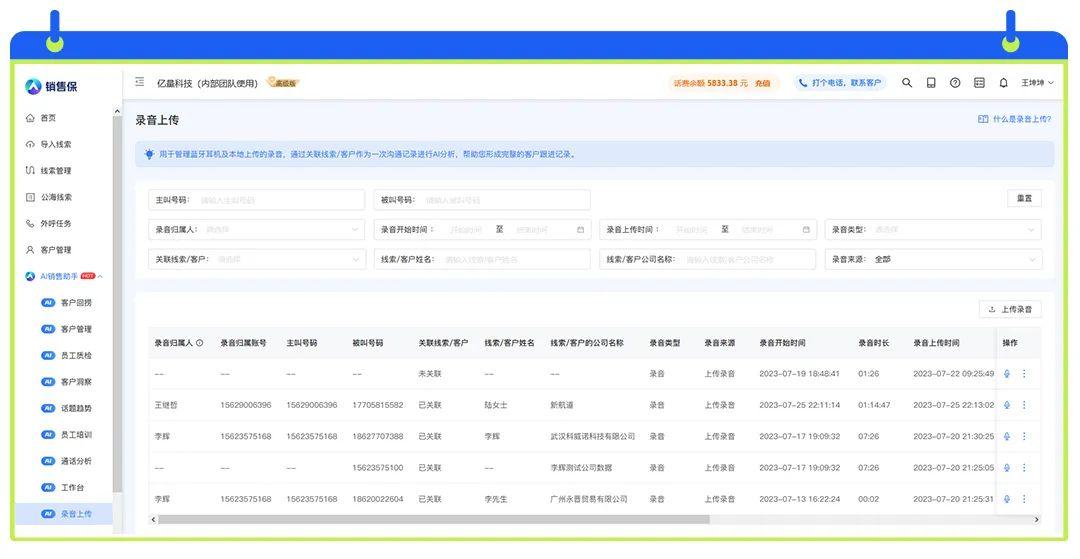The width and height of the screenshot is (1080, 559).
Task: Click the 录音开始时间 start date field
Action: 466,229
